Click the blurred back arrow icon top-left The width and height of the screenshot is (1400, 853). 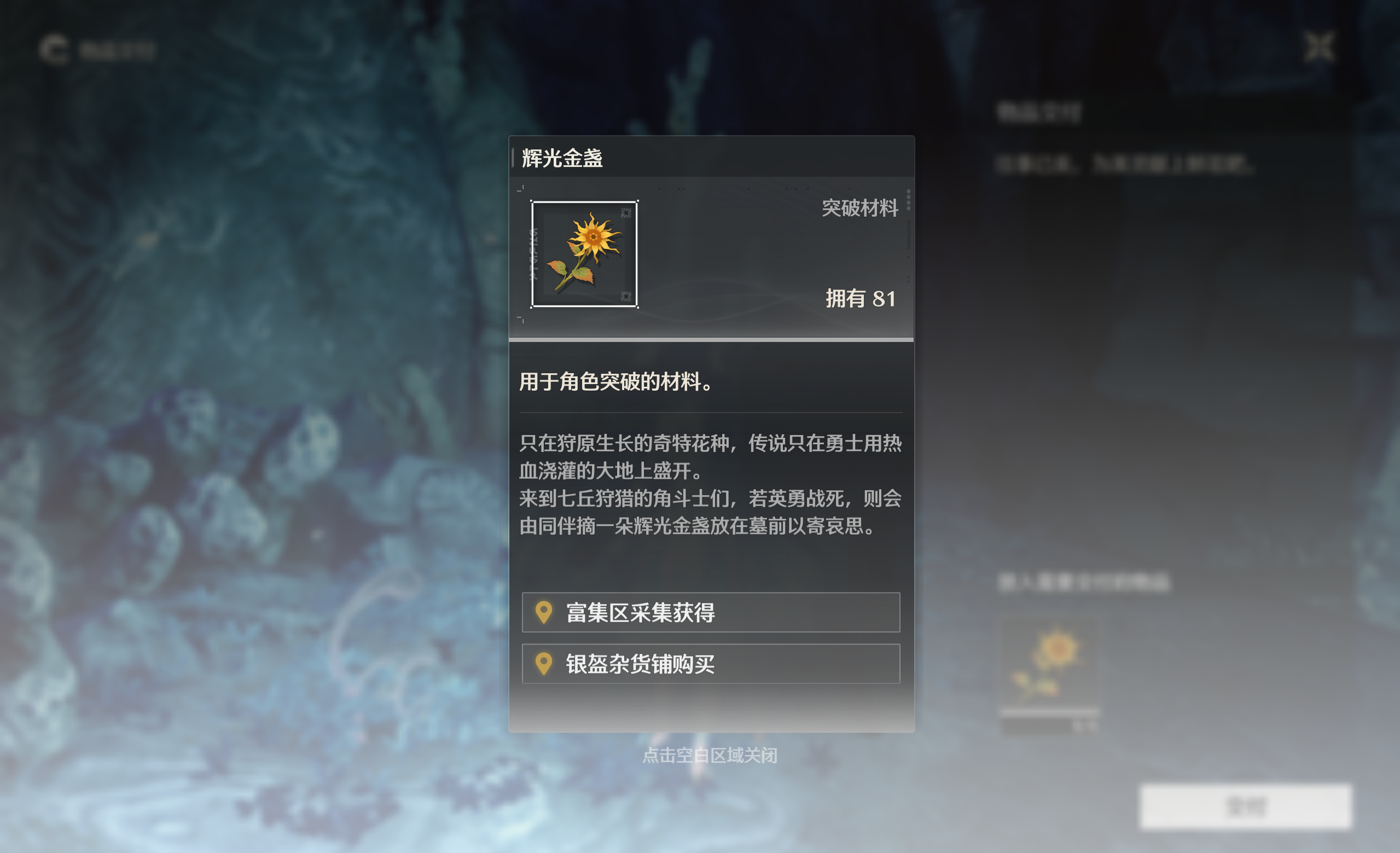pyautogui.click(x=54, y=50)
